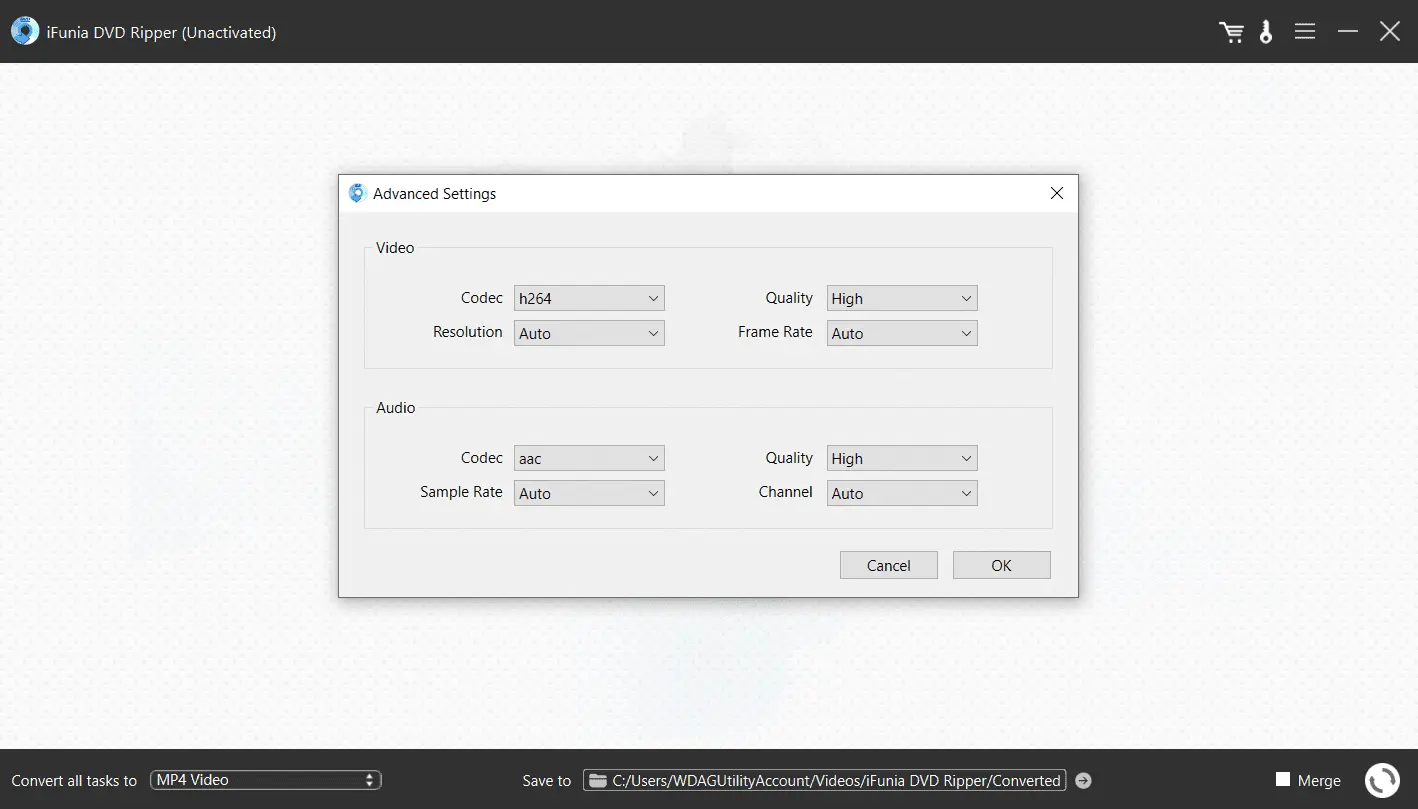Open the Audio Channel dropdown

pyautogui.click(x=901, y=493)
